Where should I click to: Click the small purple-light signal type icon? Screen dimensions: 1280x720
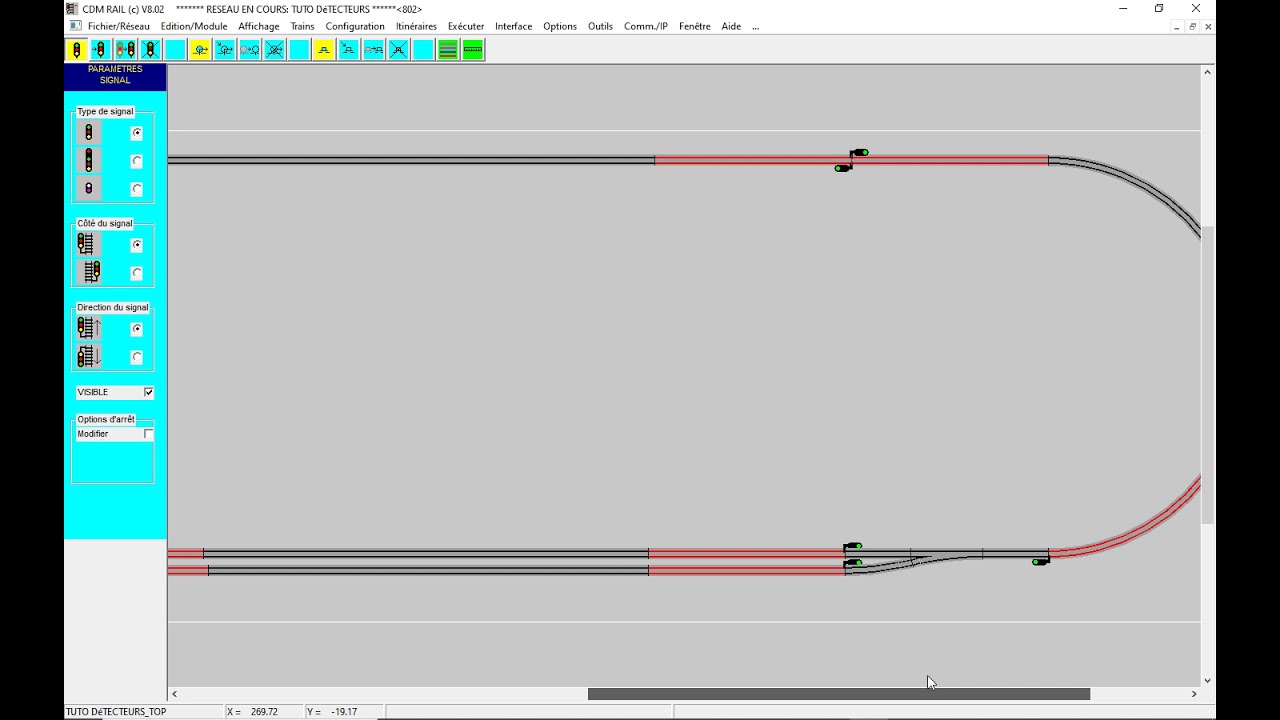[x=89, y=188]
